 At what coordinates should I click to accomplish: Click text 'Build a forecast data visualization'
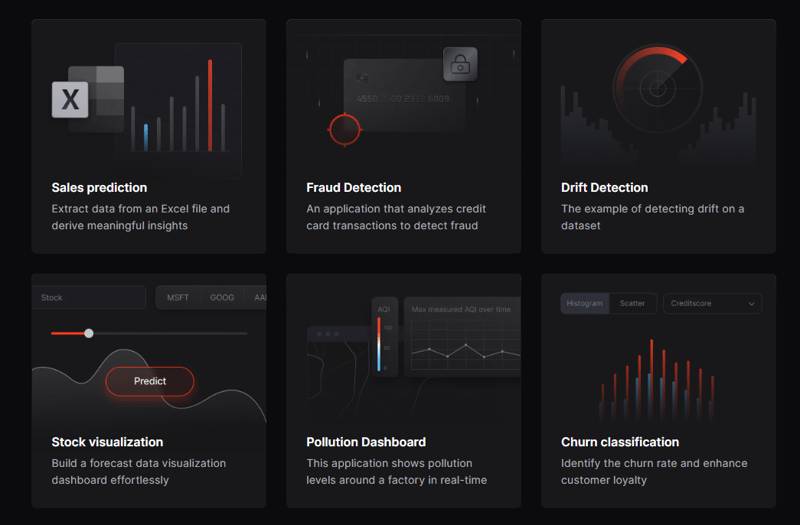coord(139,463)
